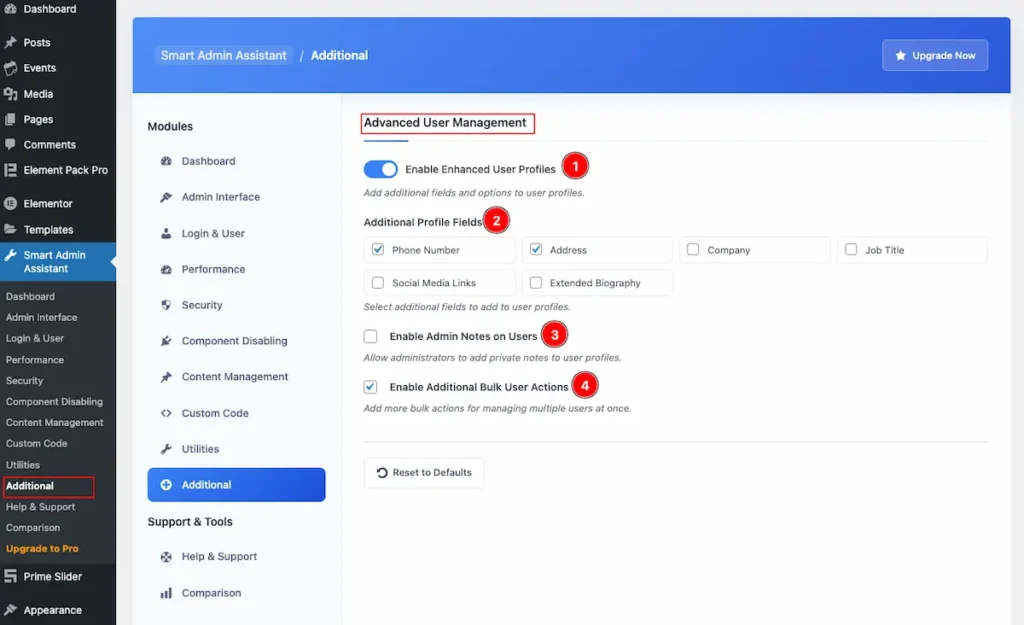Click the Utilities wrench icon in Modules
Viewport: 1024px width, 625px height.
pyautogui.click(x=167, y=449)
